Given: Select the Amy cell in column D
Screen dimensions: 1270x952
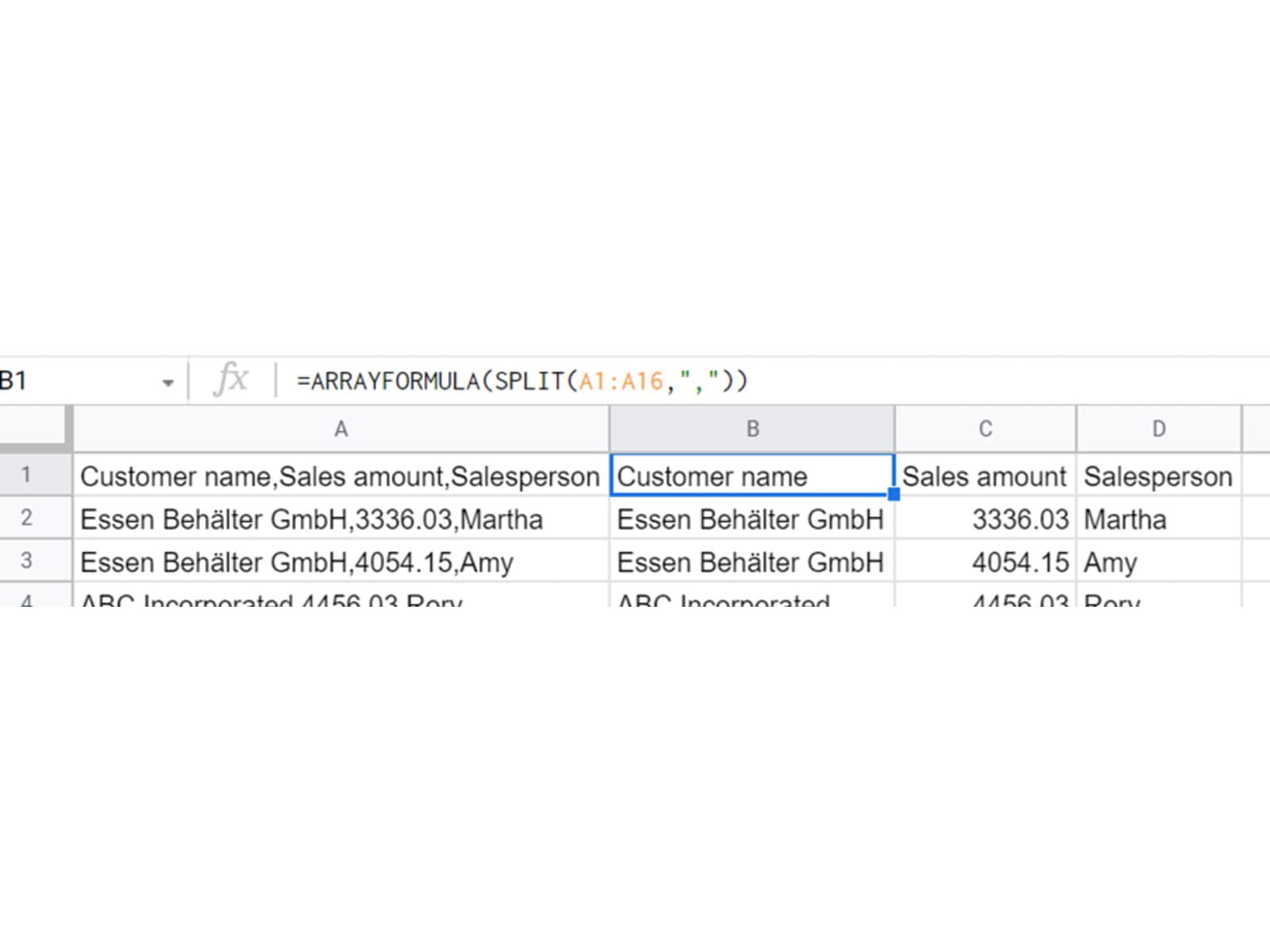Looking at the screenshot, I should click(x=1158, y=562).
